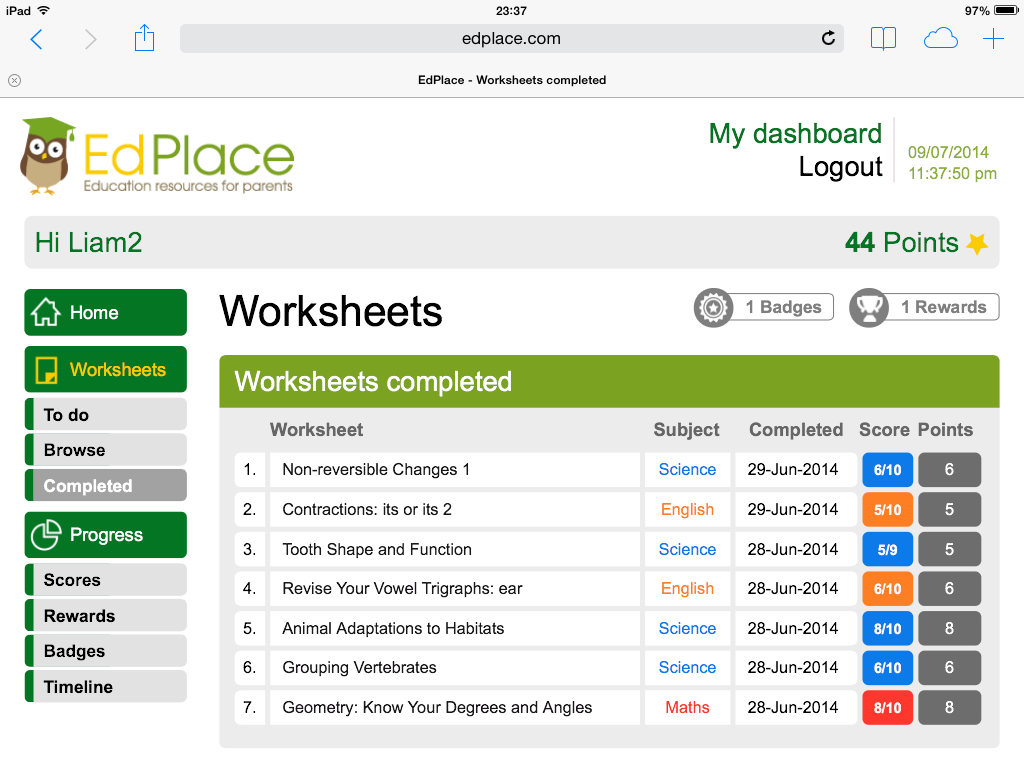Close the EdPlace tab with x icon
The height and width of the screenshot is (768, 1024).
point(14,80)
